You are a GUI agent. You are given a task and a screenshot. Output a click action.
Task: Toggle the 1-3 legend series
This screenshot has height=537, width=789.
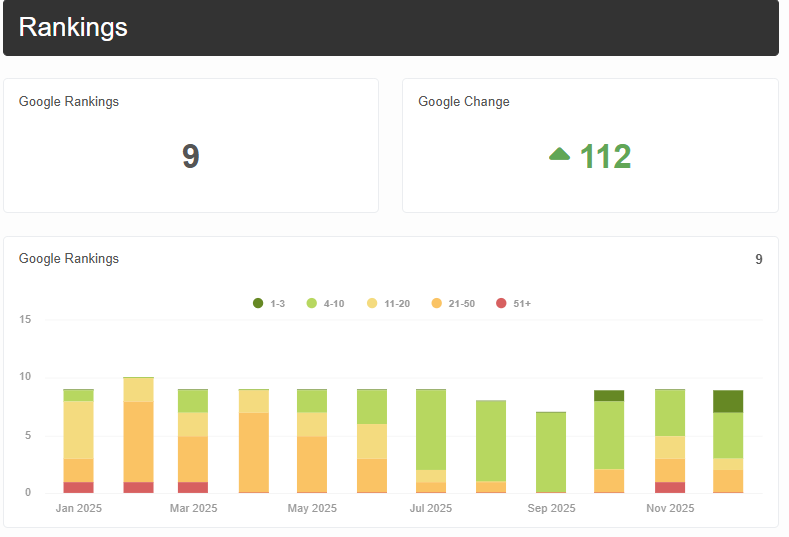pyautogui.click(x=269, y=303)
